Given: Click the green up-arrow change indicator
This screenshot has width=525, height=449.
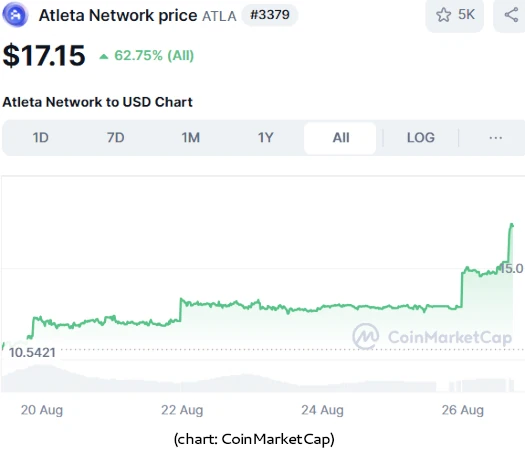Looking at the screenshot, I should [104, 56].
